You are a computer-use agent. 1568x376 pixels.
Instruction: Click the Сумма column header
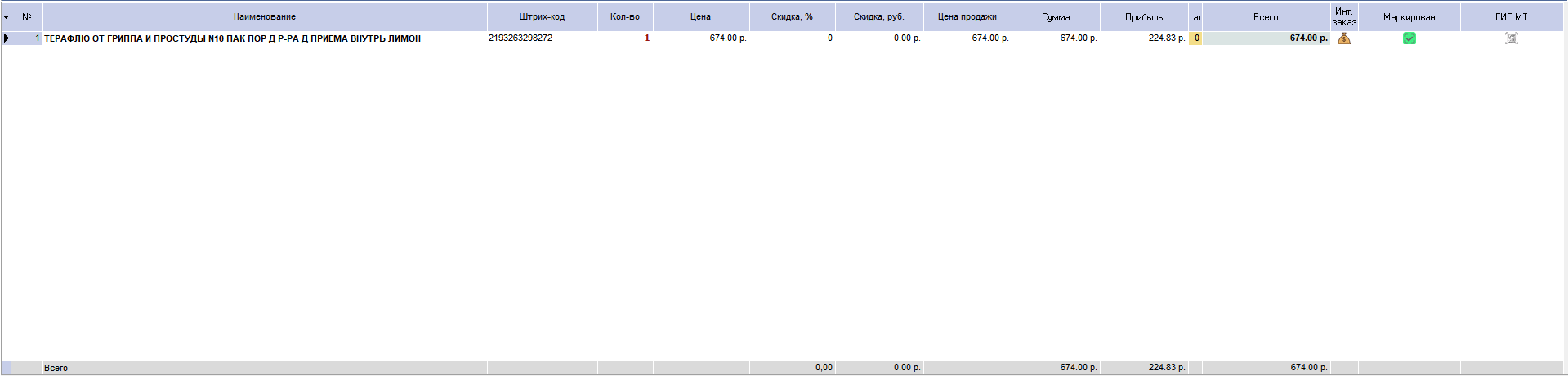(1056, 17)
